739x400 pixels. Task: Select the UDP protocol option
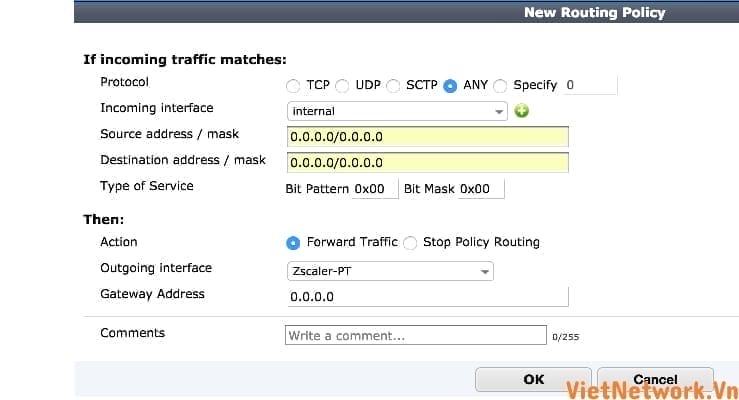342,86
